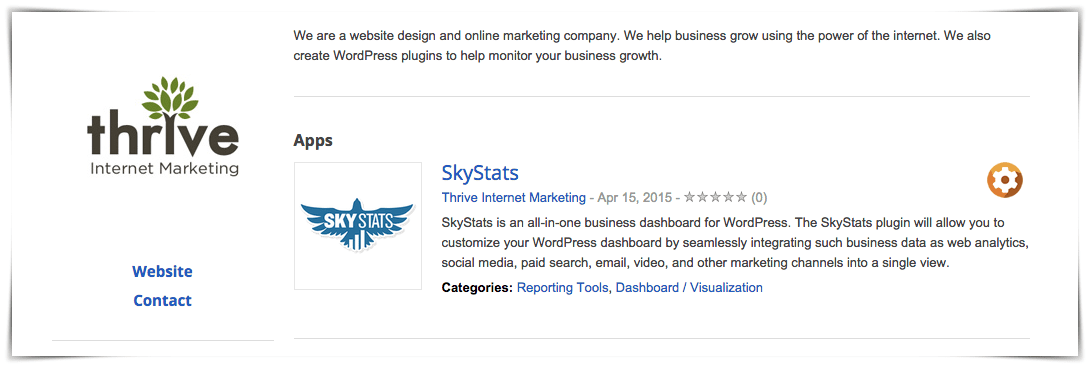The image size is (1090, 368).
Task: Click the Thrive Internet Marketing tree logo
Action: tap(163, 126)
